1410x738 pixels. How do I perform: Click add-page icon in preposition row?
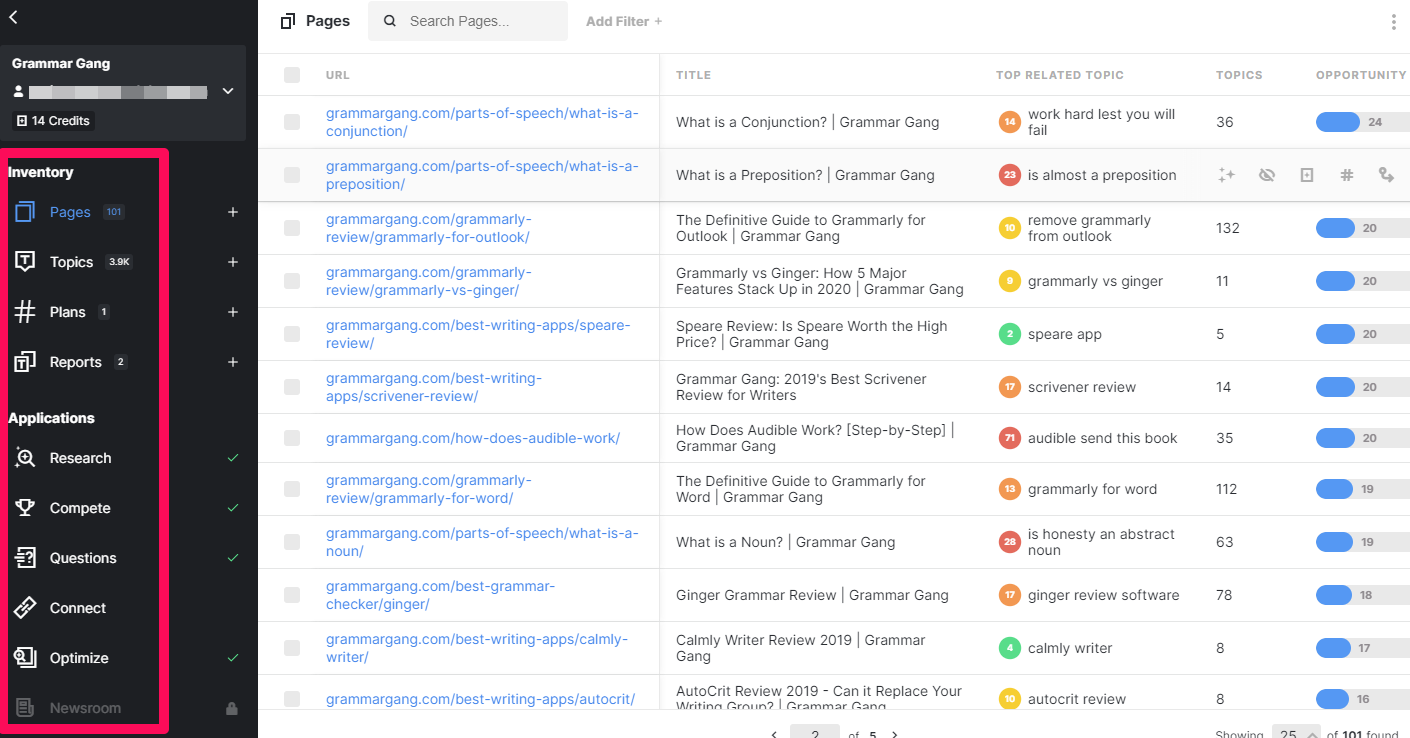[1307, 175]
